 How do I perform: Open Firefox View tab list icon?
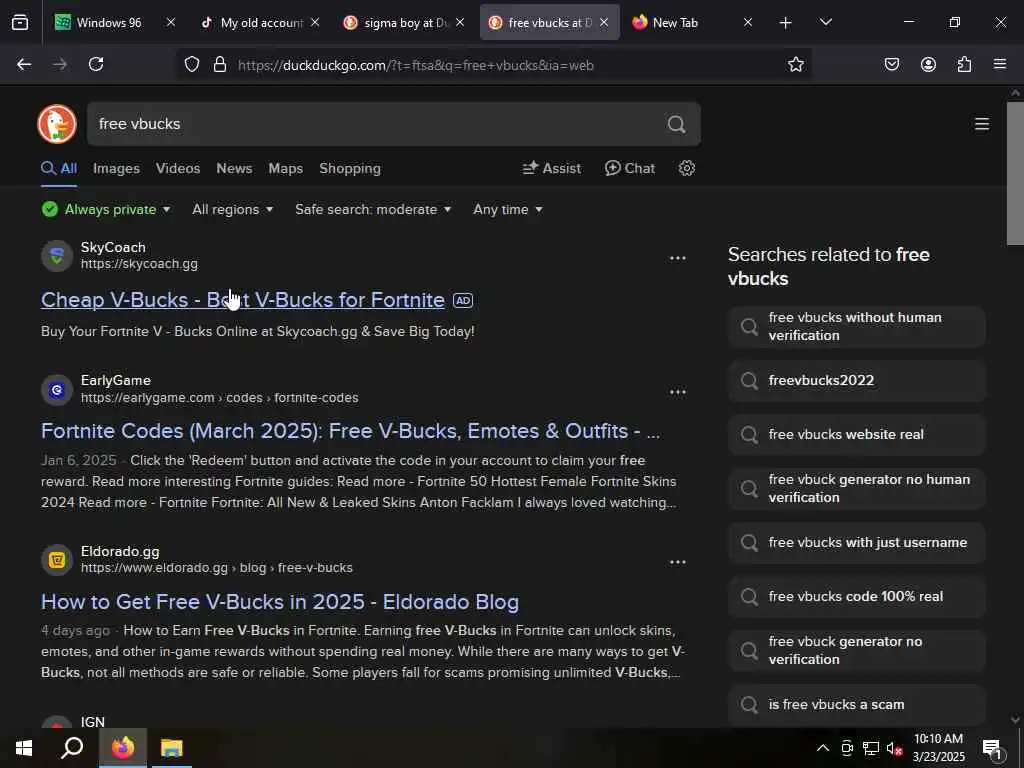[20, 22]
